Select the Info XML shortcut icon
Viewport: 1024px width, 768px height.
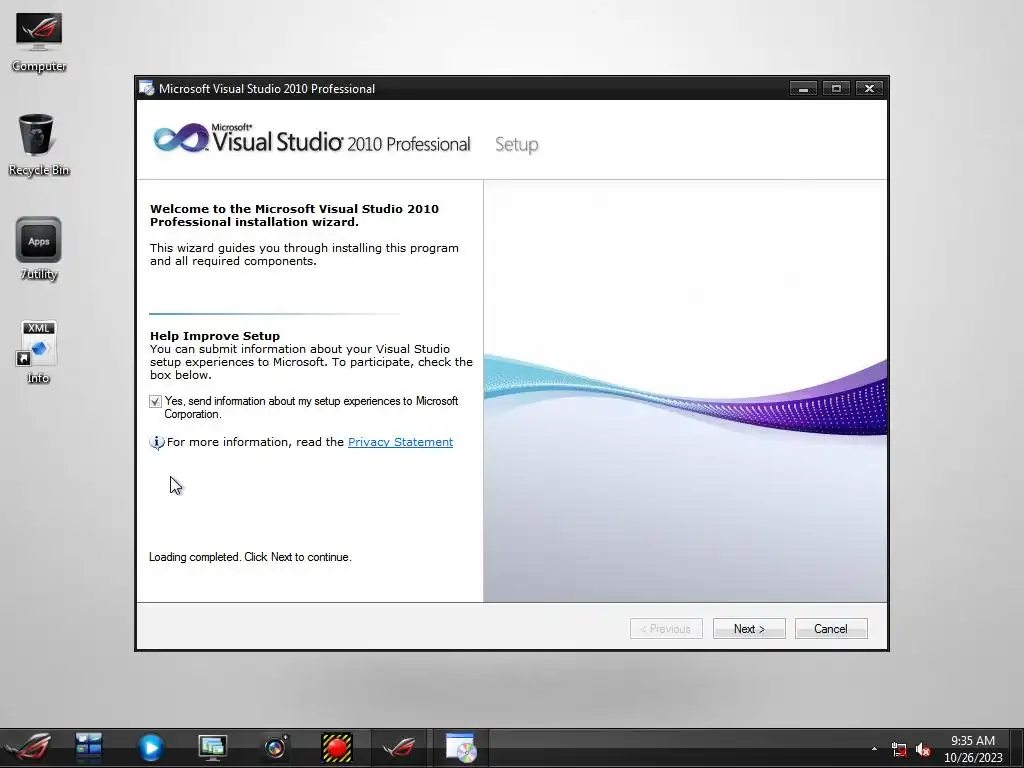pyautogui.click(x=39, y=353)
